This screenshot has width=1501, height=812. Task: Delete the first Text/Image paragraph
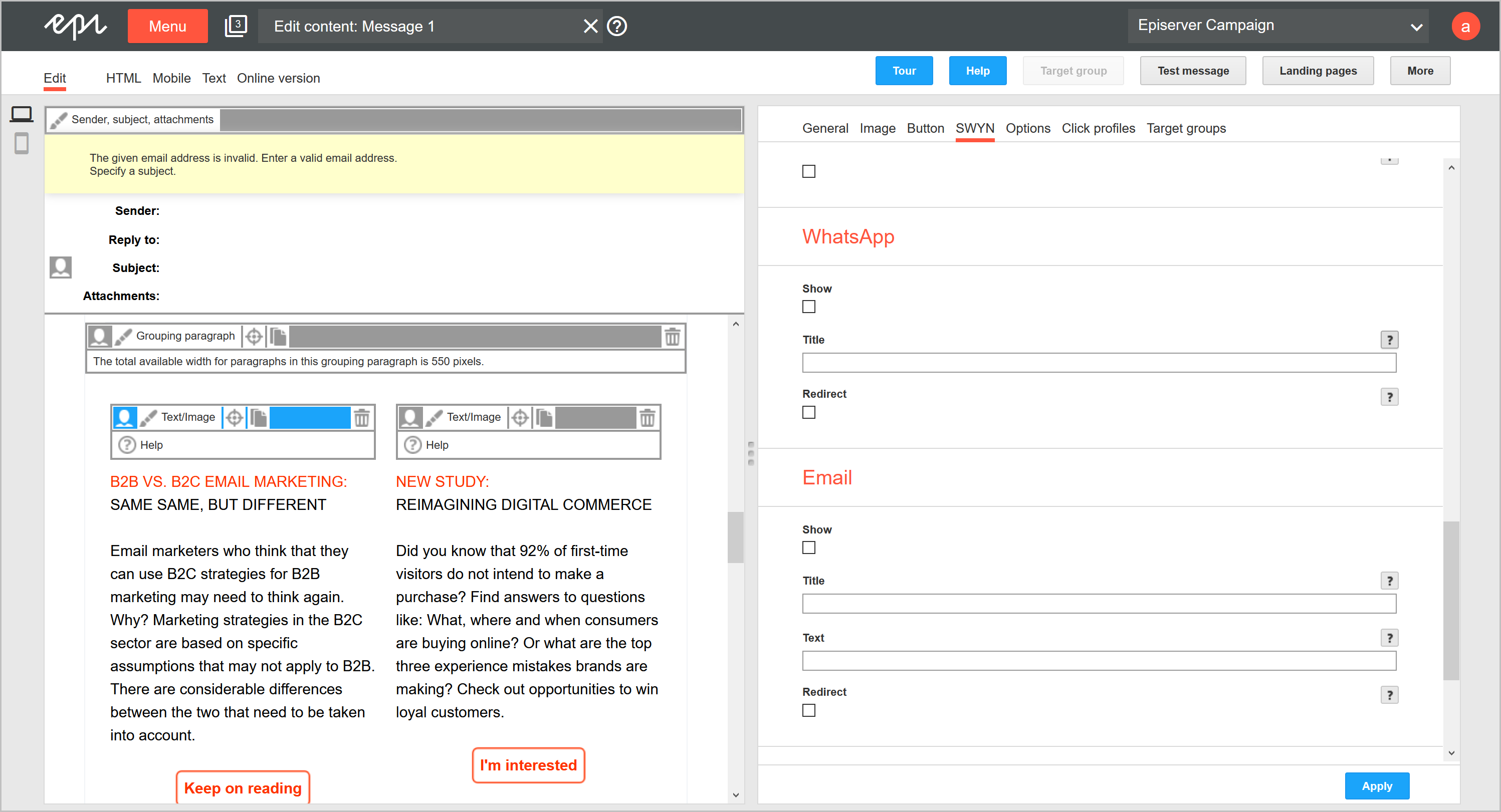(x=361, y=417)
